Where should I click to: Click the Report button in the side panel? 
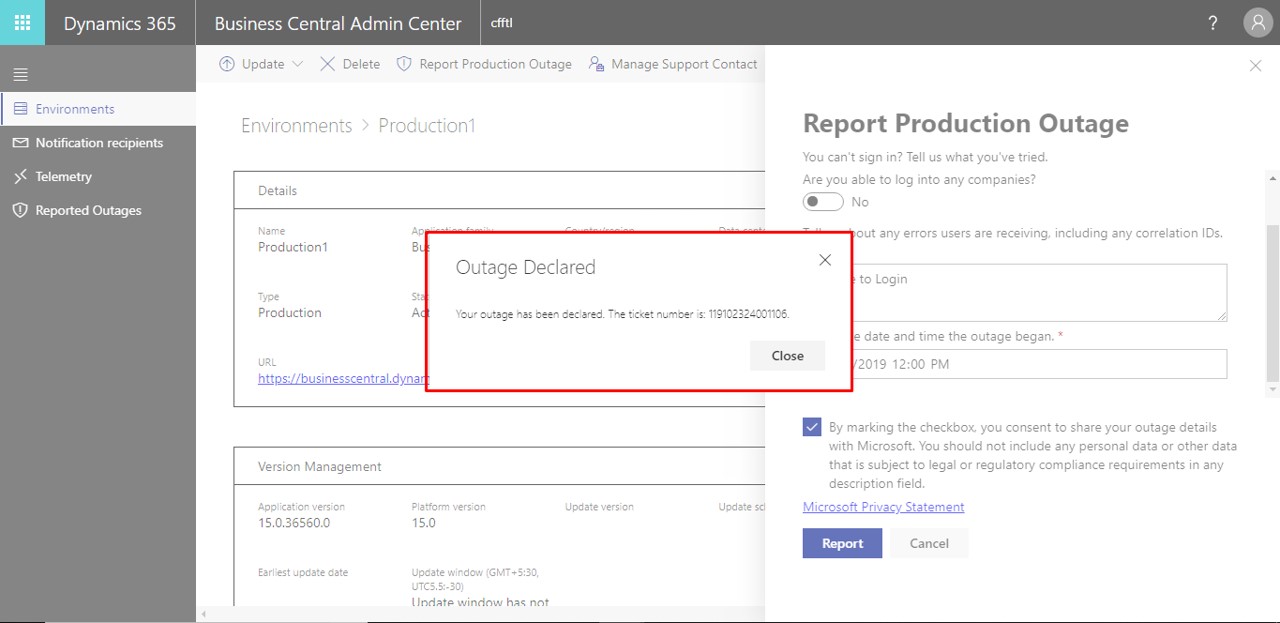point(842,543)
